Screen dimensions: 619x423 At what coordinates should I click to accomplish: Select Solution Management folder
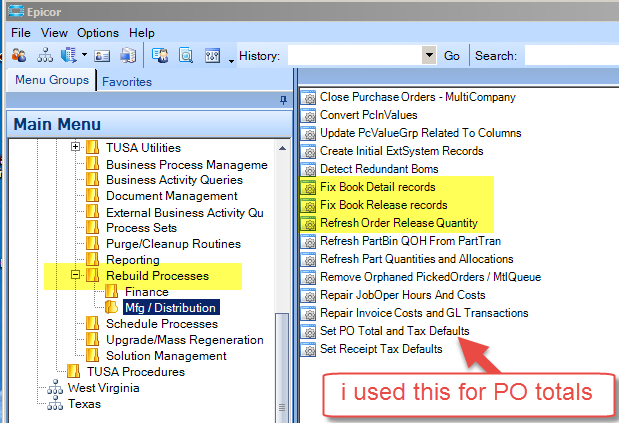click(x=166, y=356)
